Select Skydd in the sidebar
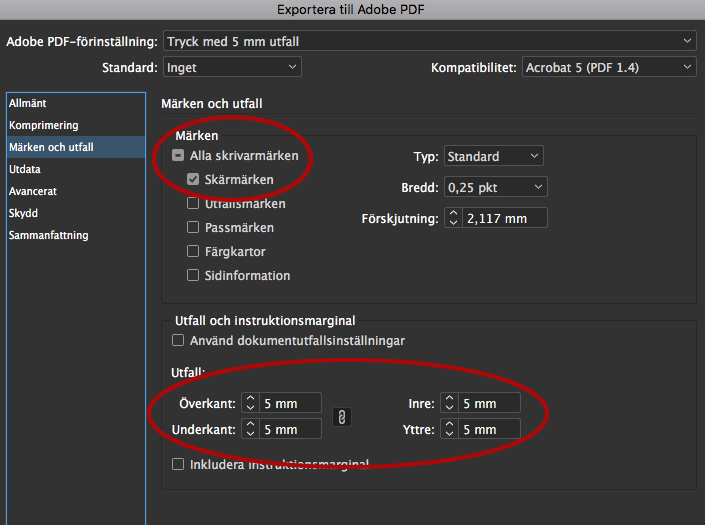Viewport: 705px width, 525px height. (76, 213)
